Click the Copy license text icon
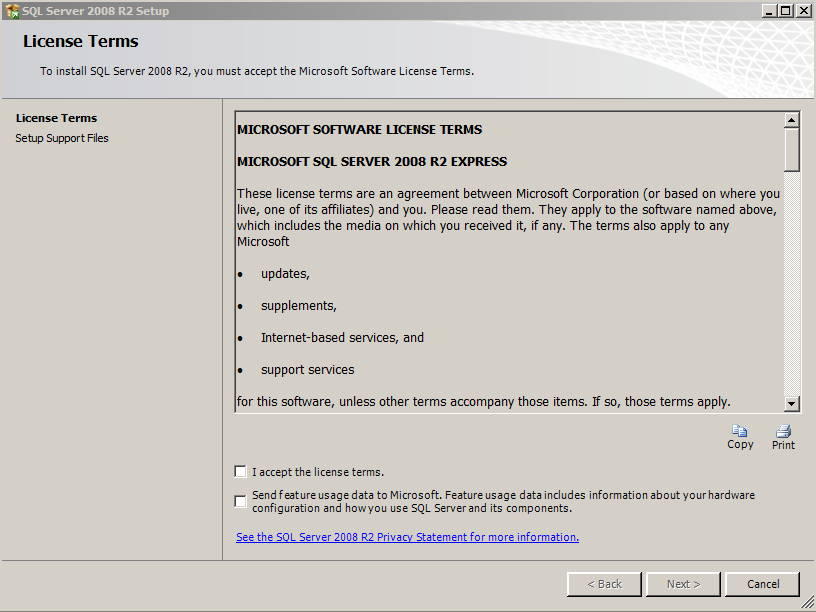The width and height of the screenshot is (816, 612). pos(740,431)
